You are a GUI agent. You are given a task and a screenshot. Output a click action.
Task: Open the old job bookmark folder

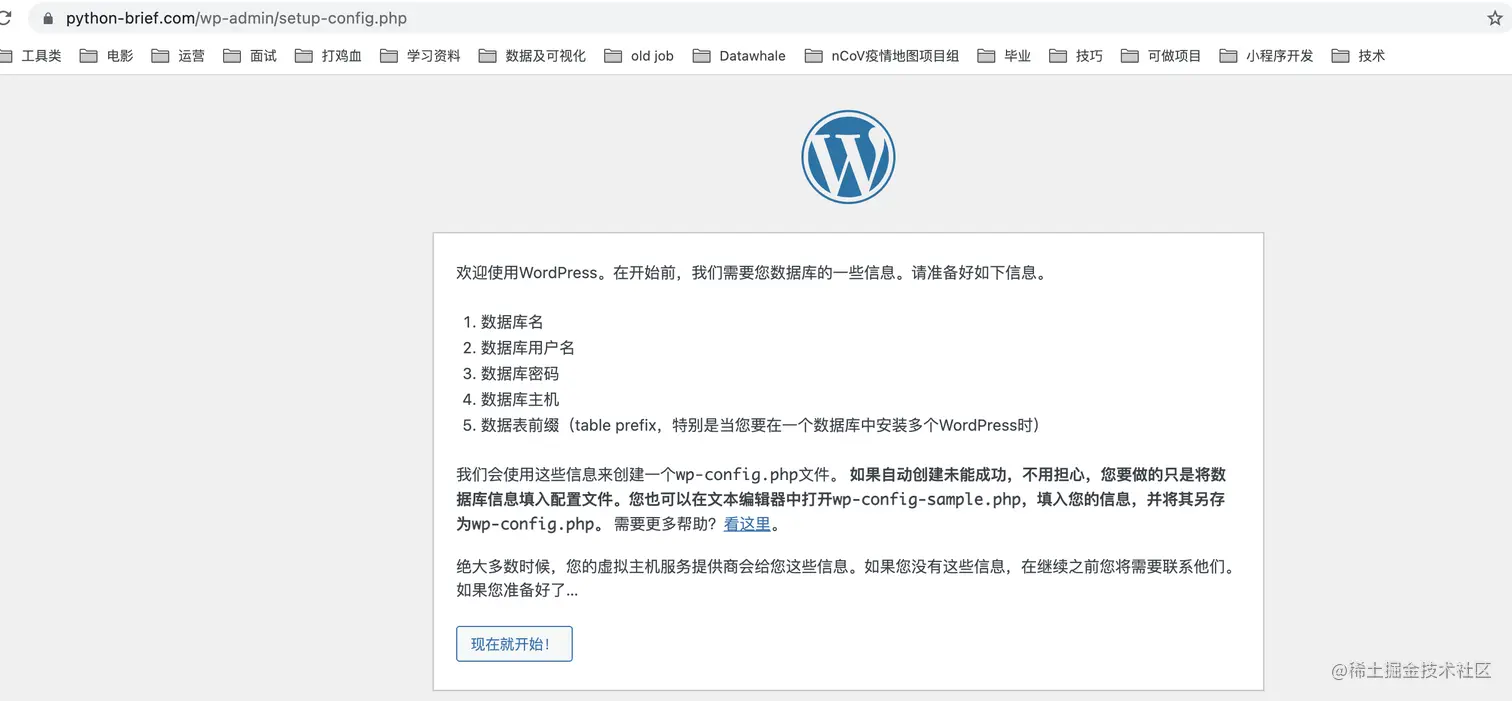click(639, 56)
